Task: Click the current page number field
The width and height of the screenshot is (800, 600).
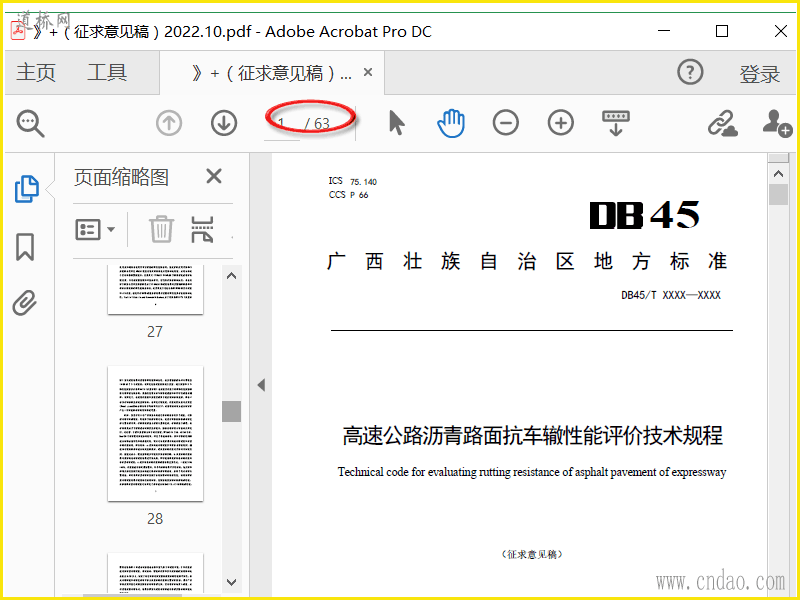Action: pyautogui.click(x=282, y=123)
